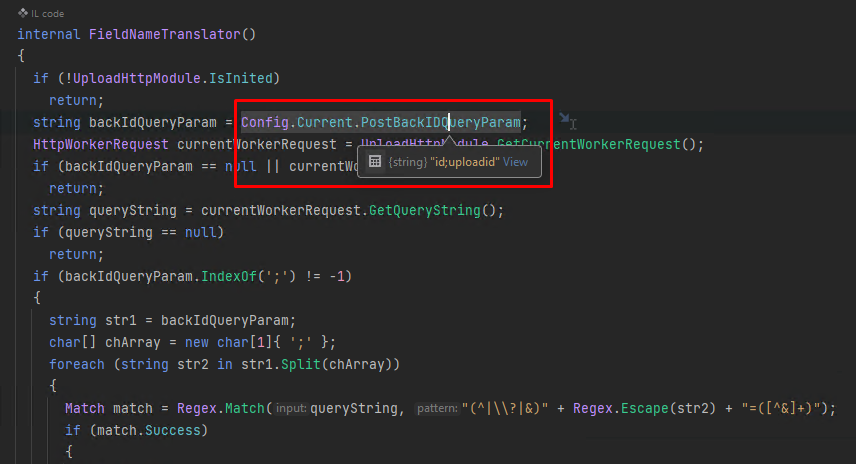Open the View link in the value tooltip

click(515, 162)
